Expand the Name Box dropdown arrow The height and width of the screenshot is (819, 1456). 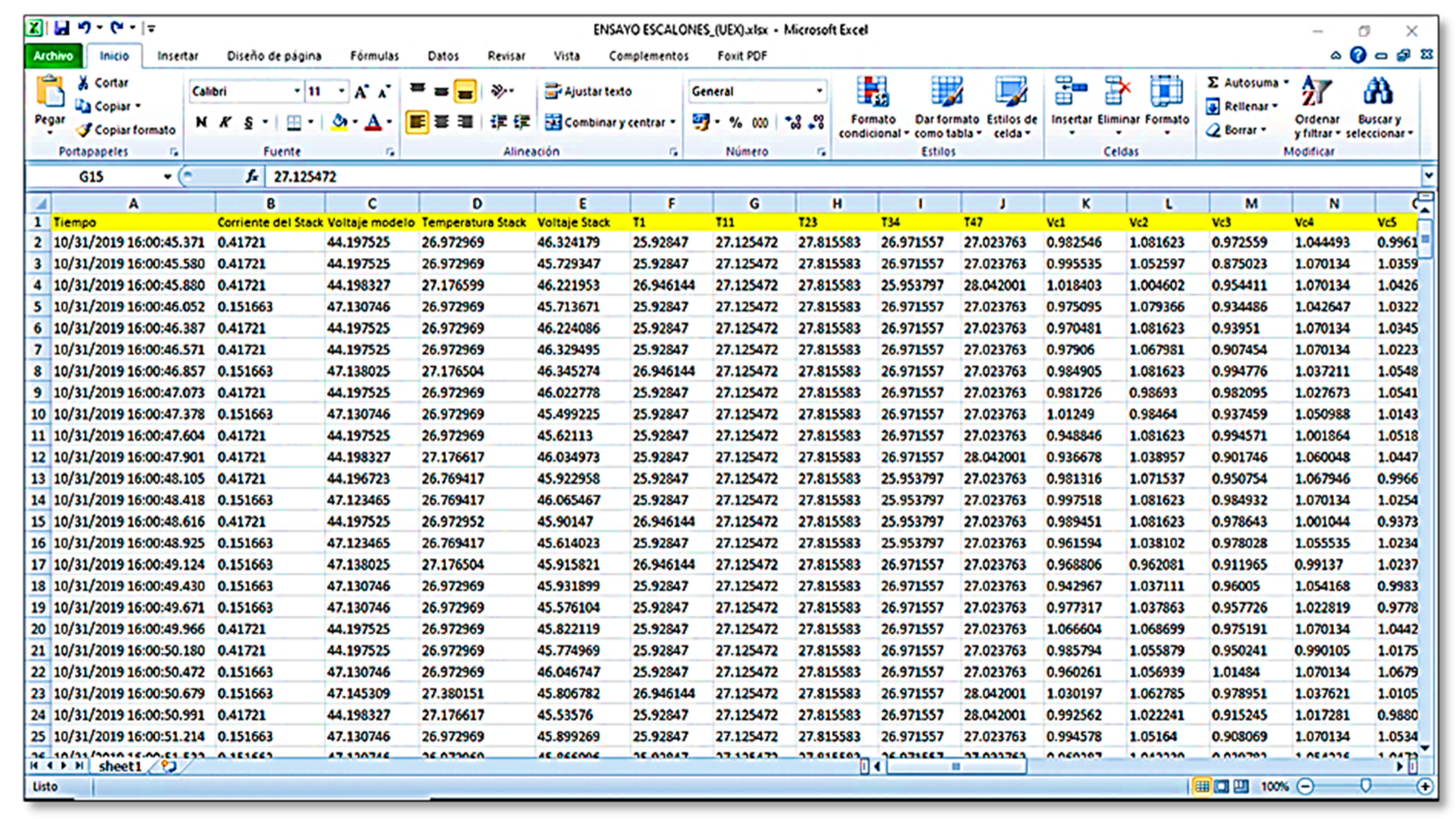[168, 177]
